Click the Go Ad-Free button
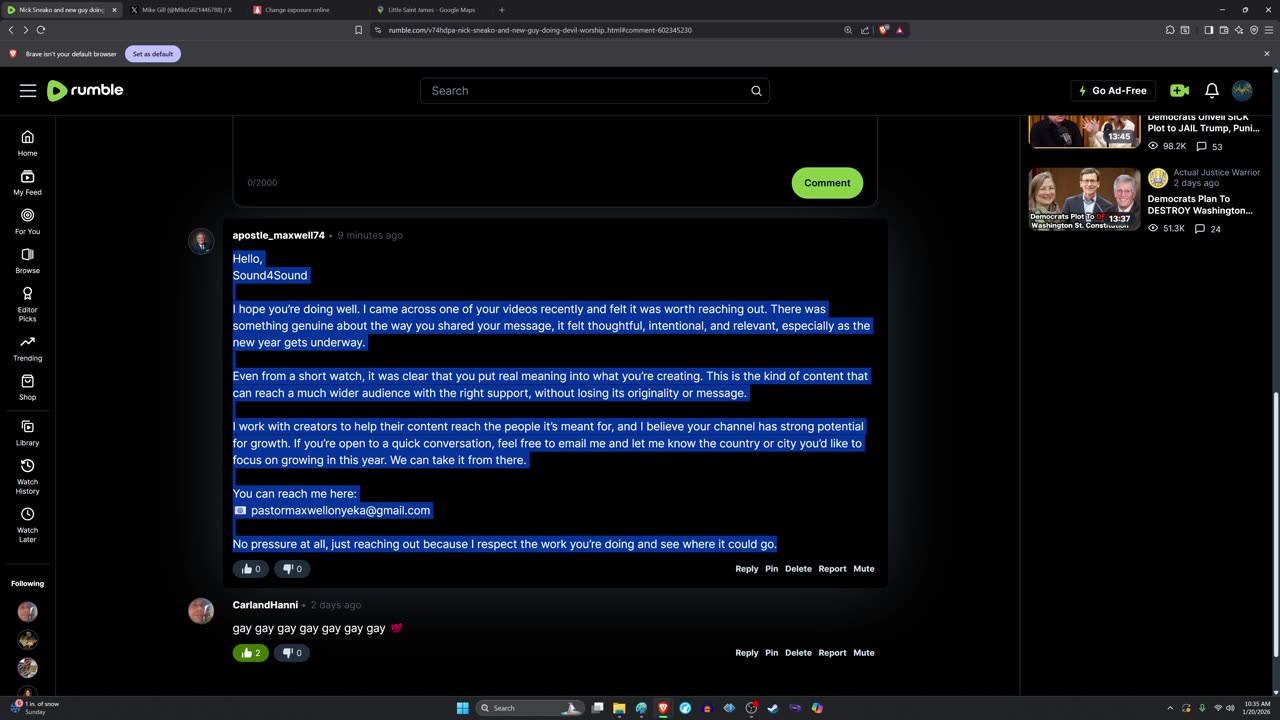 [1112, 91]
